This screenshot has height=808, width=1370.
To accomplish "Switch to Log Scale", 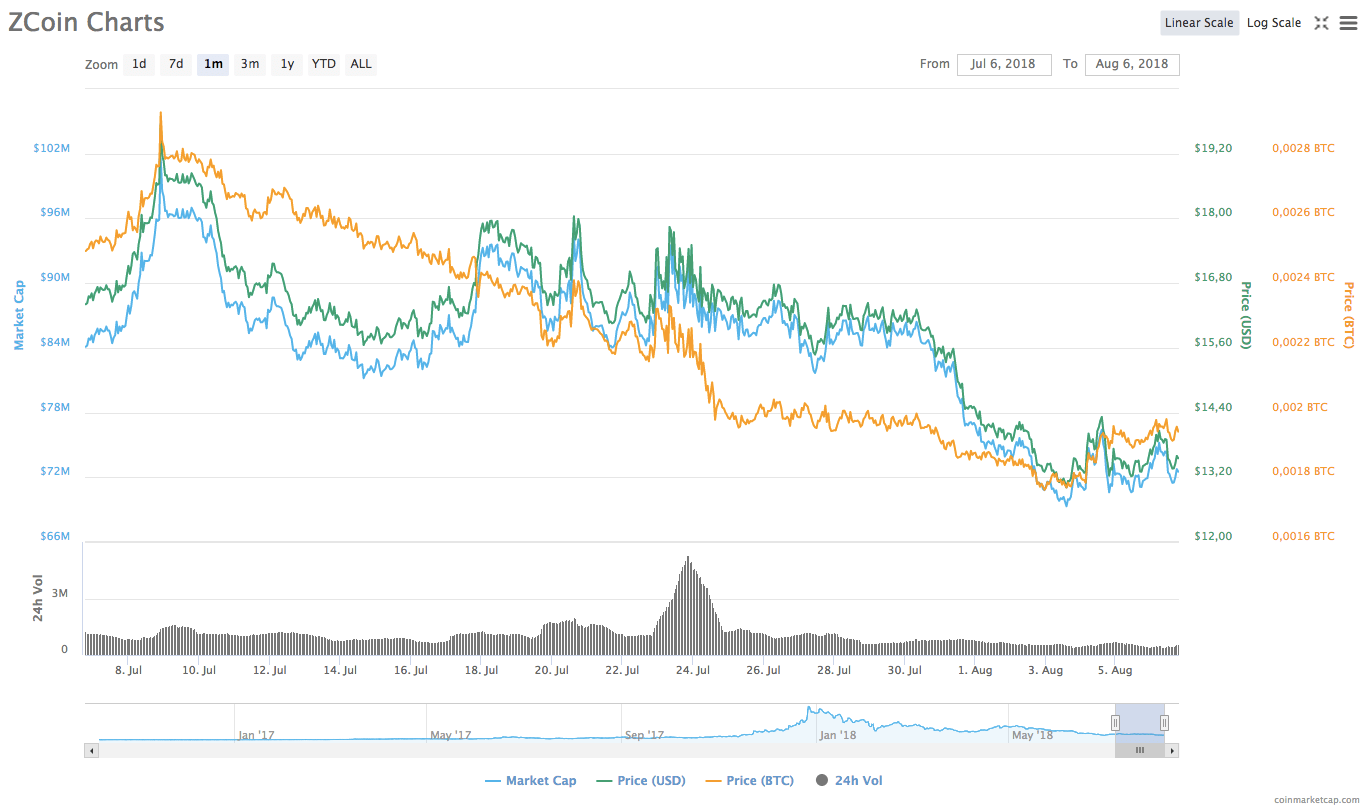I will [1274, 23].
